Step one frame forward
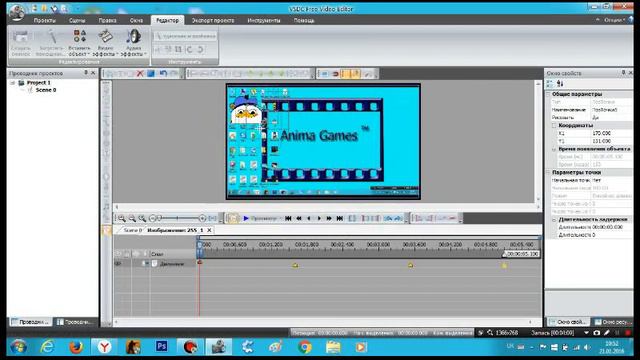 pyautogui.click(x=319, y=218)
